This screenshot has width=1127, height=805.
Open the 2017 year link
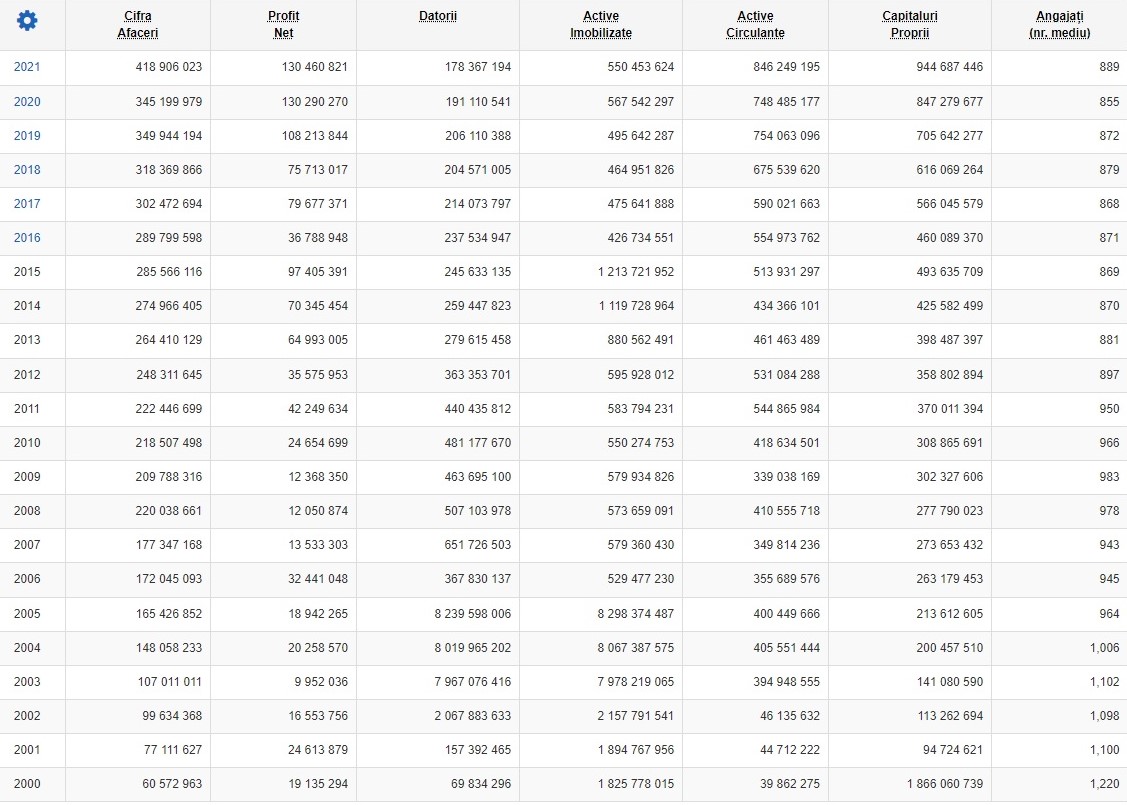pos(27,203)
